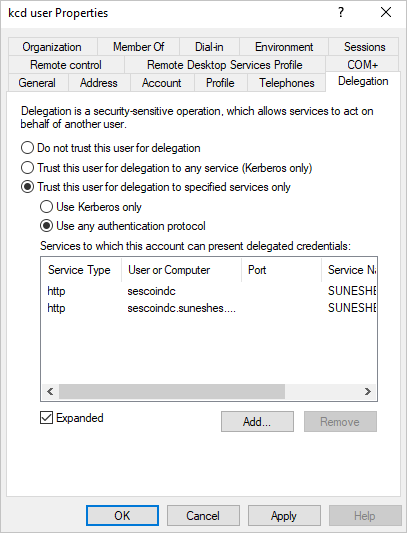Select the http sescoindc service row
Viewport: 407px width, 533px height.
tap(209, 291)
